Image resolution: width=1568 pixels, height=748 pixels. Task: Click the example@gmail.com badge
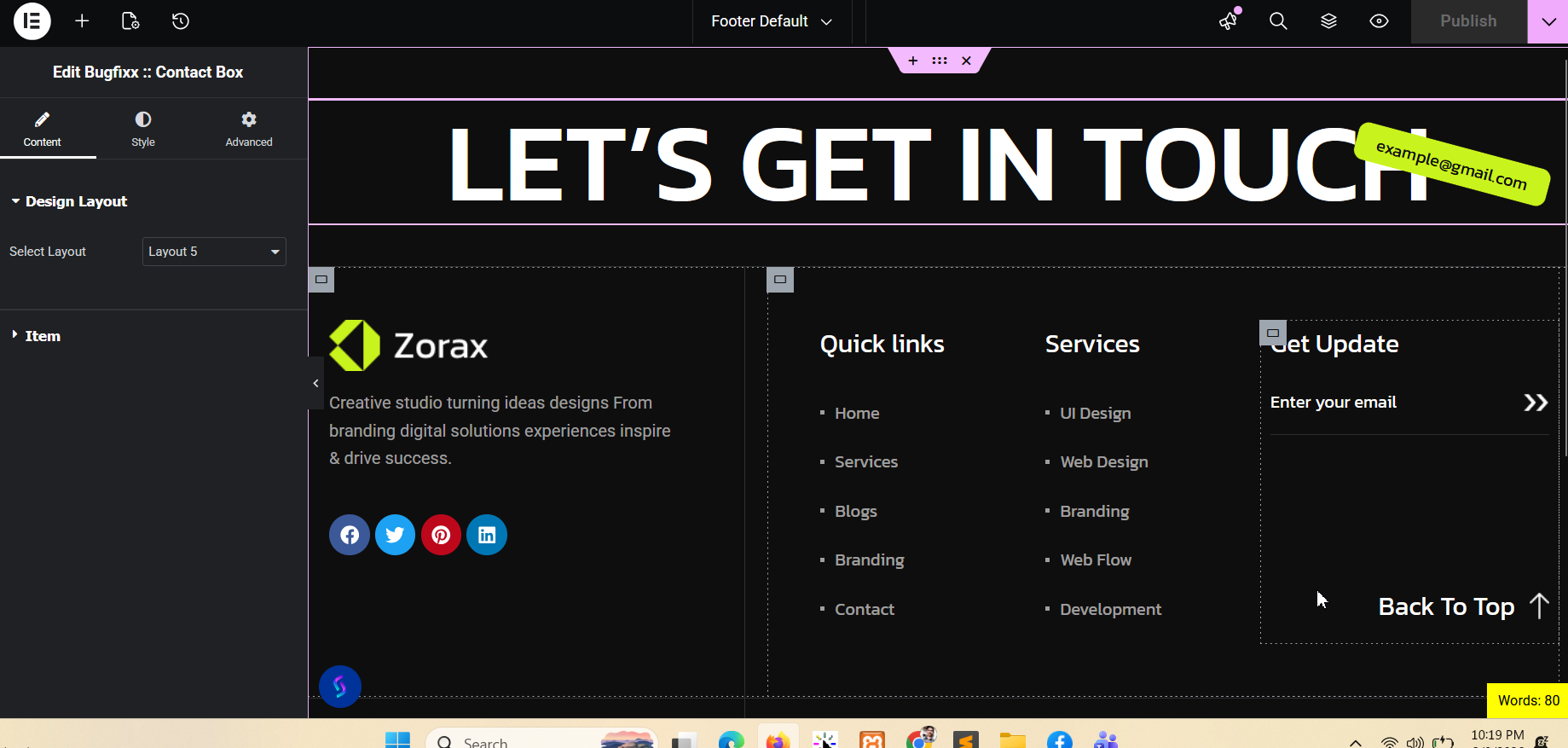coord(1452,164)
